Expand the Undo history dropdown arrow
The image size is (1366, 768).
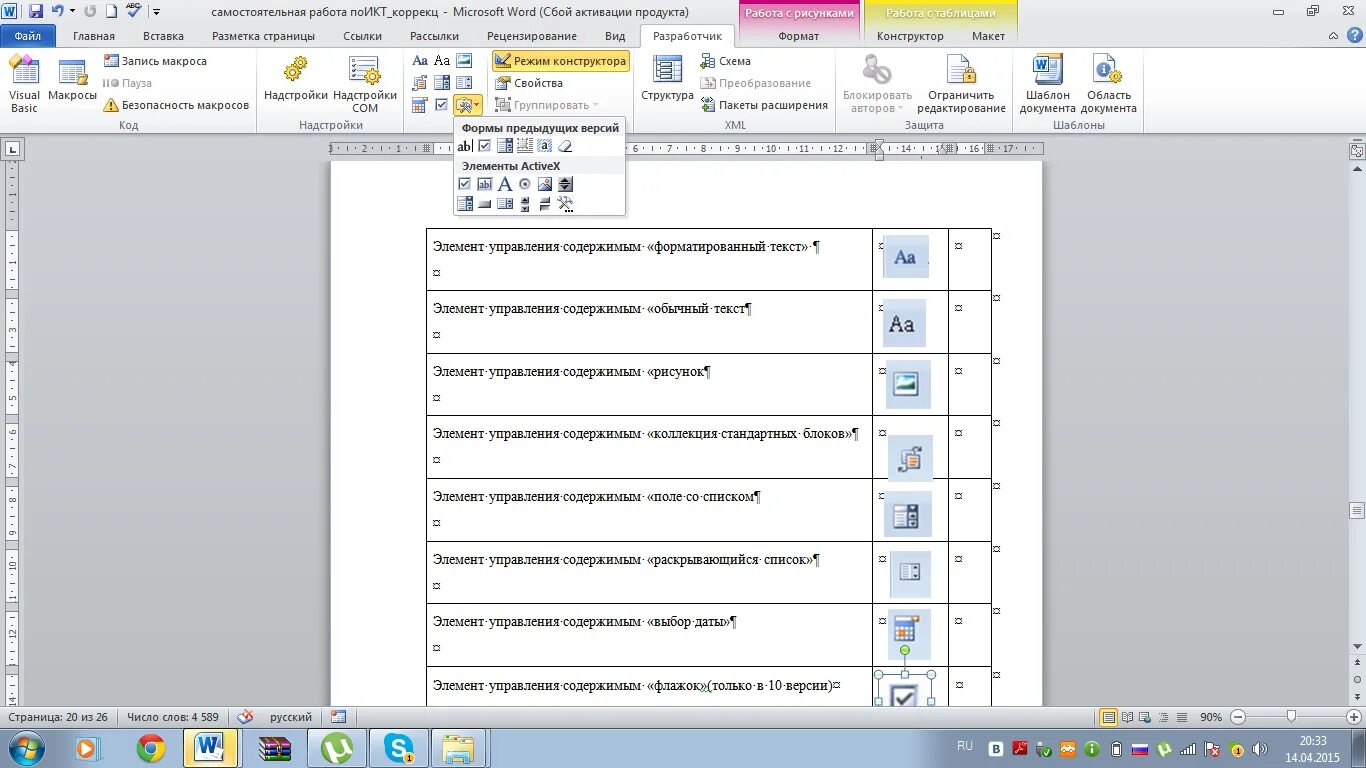(72, 12)
